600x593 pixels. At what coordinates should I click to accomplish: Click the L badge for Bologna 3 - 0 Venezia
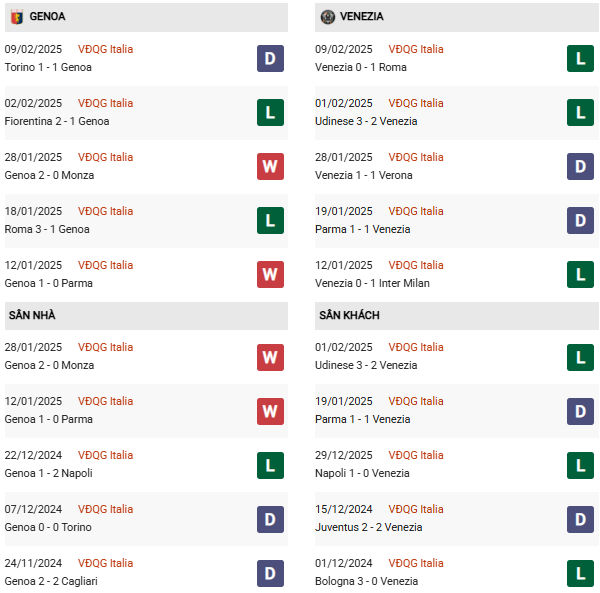pos(580,572)
